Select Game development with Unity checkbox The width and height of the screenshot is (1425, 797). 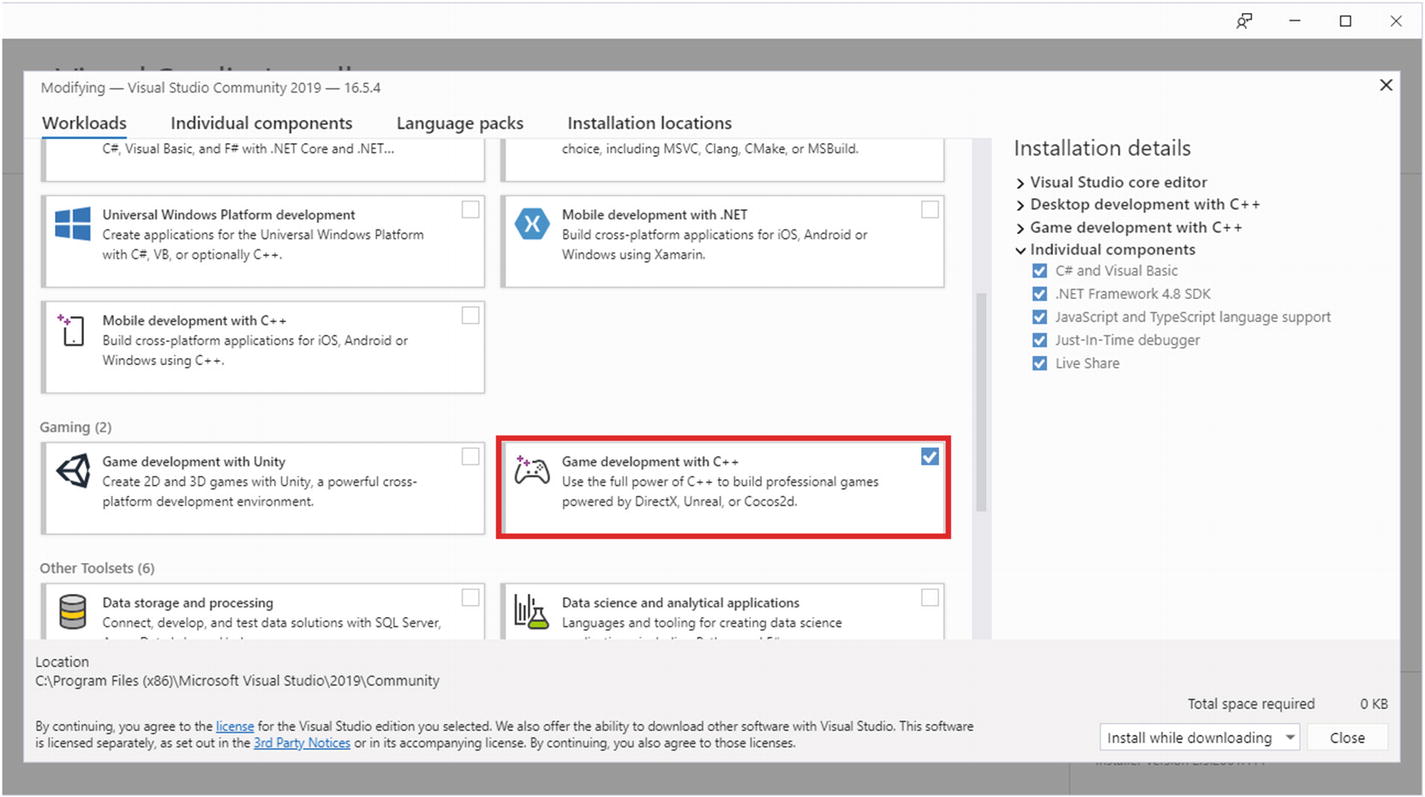point(470,457)
